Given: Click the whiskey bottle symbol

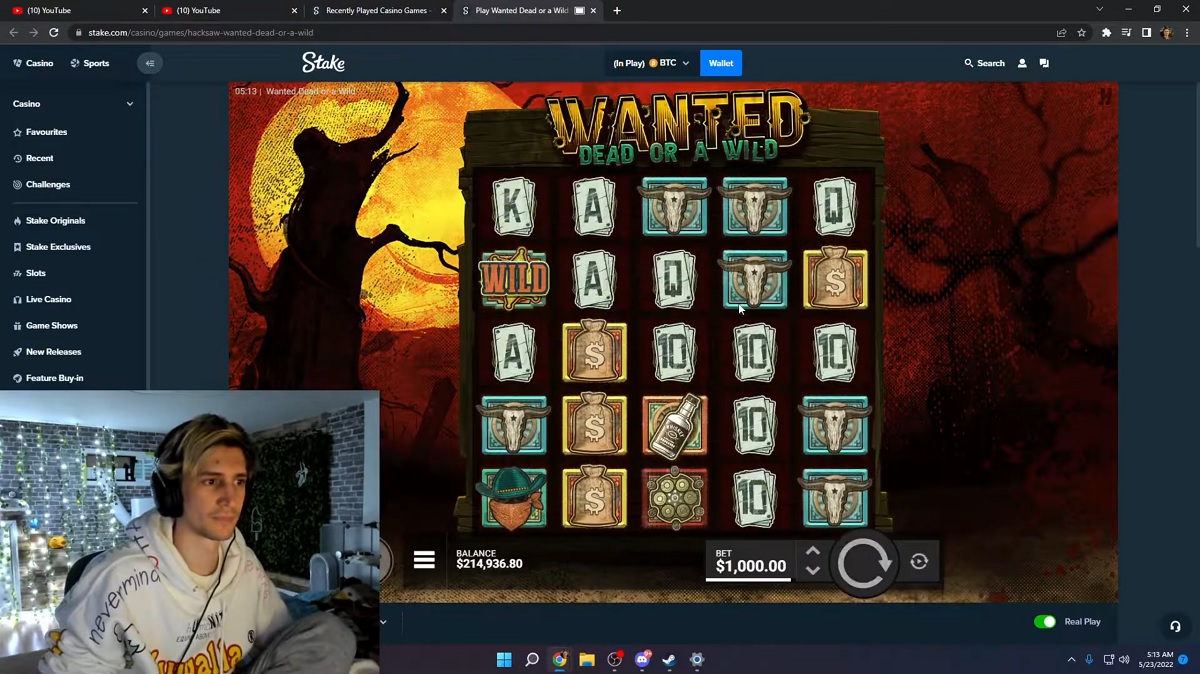Looking at the screenshot, I should [674, 425].
